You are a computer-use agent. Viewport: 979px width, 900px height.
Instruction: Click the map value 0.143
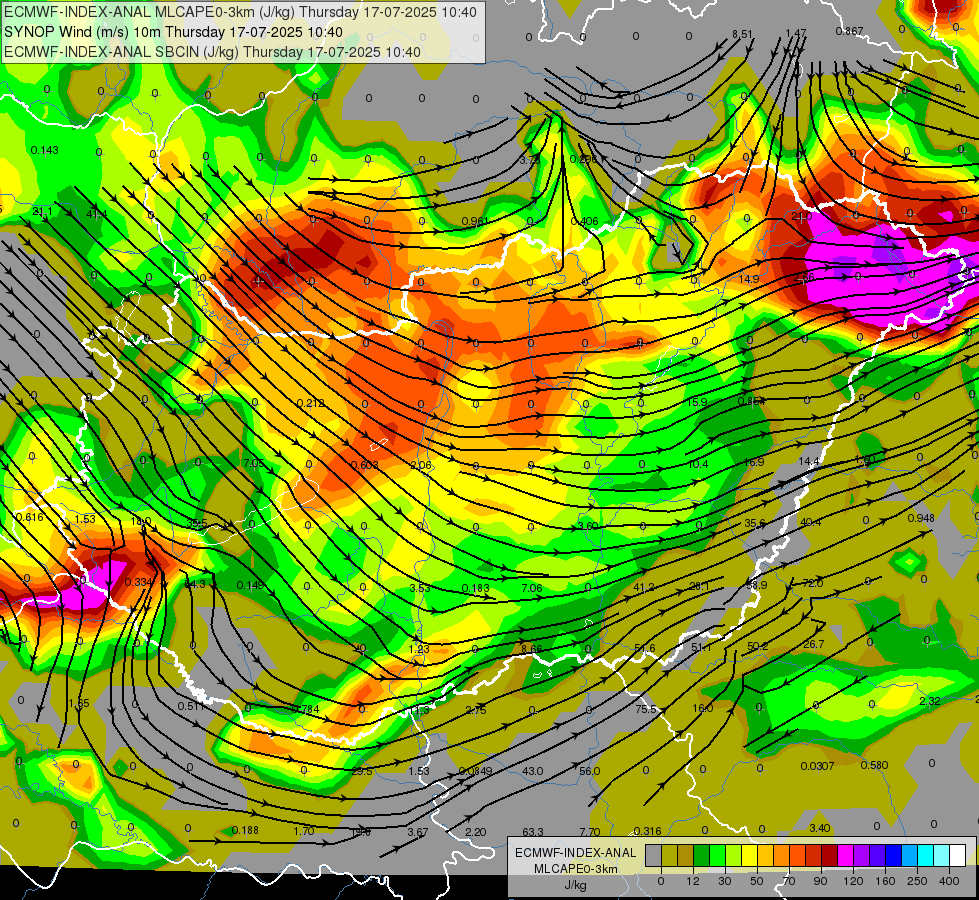44,150
